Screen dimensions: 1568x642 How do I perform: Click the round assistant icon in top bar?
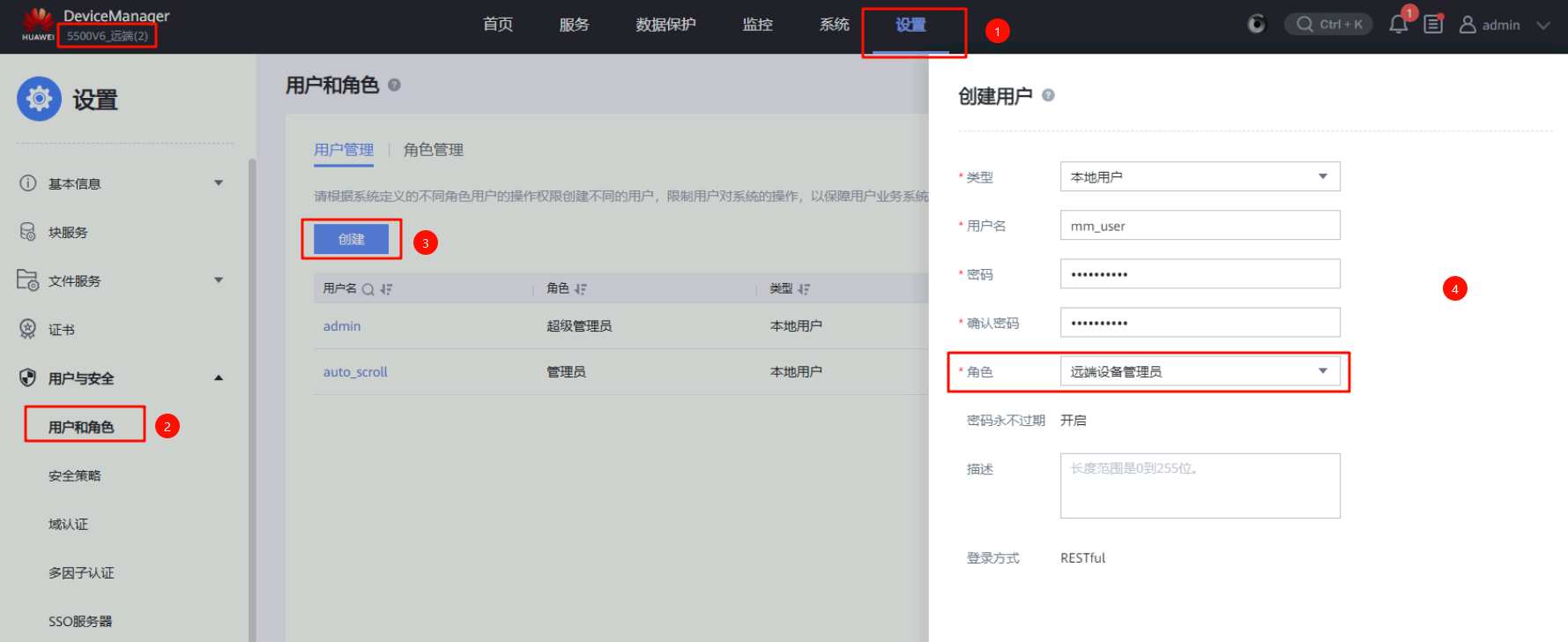pyautogui.click(x=1257, y=25)
